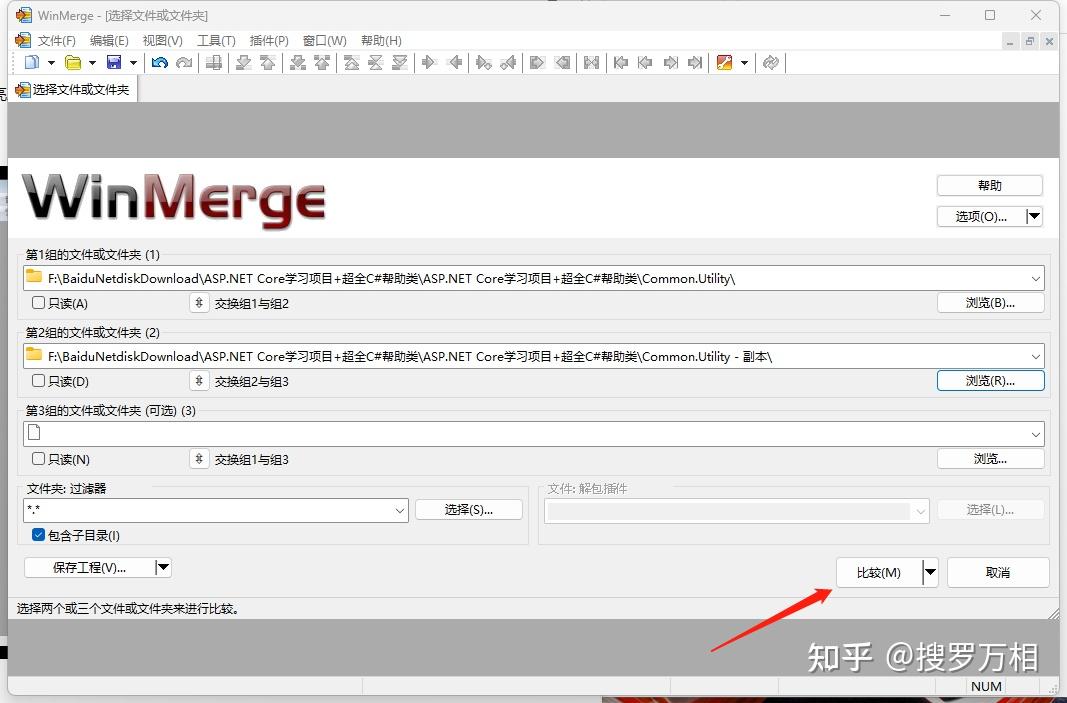Viewport: 1067px width, 703px height.
Task: Click 浏览(R)... to browse for group 2 folder
Action: [989, 381]
